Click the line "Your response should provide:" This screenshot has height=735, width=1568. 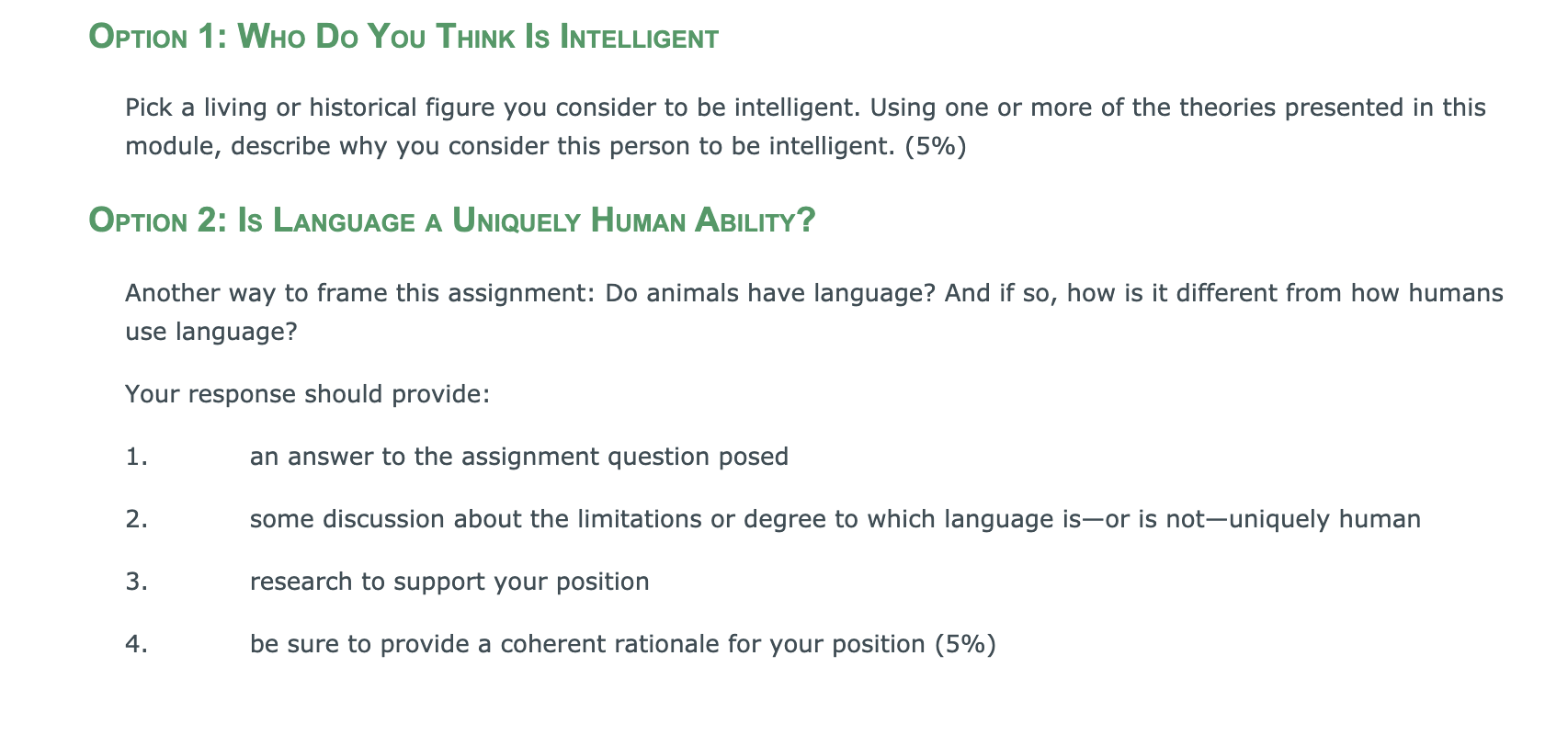point(308,394)
